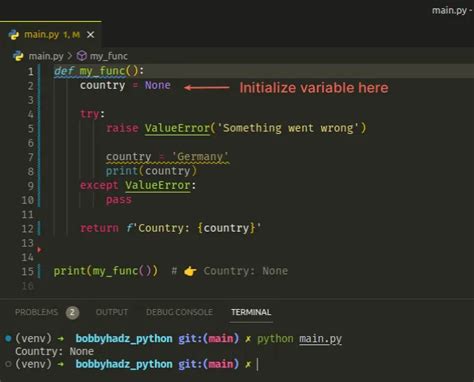
Task: Click the Python file icon on main.py tab
Action: click(x=14, y=35)
